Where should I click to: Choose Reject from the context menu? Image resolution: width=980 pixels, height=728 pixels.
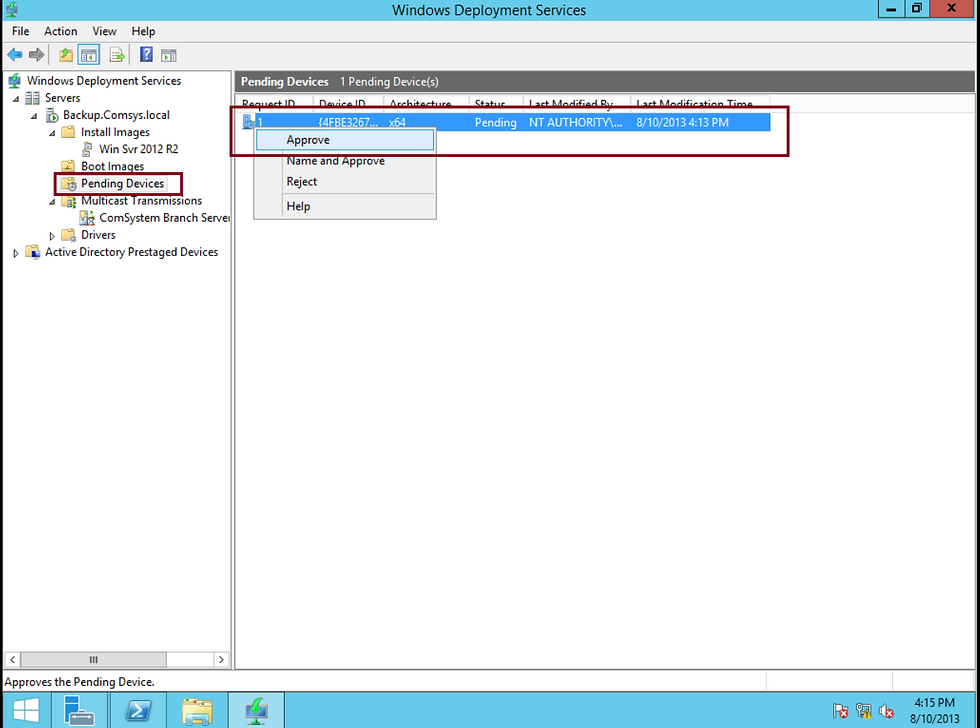click(345, 182)
